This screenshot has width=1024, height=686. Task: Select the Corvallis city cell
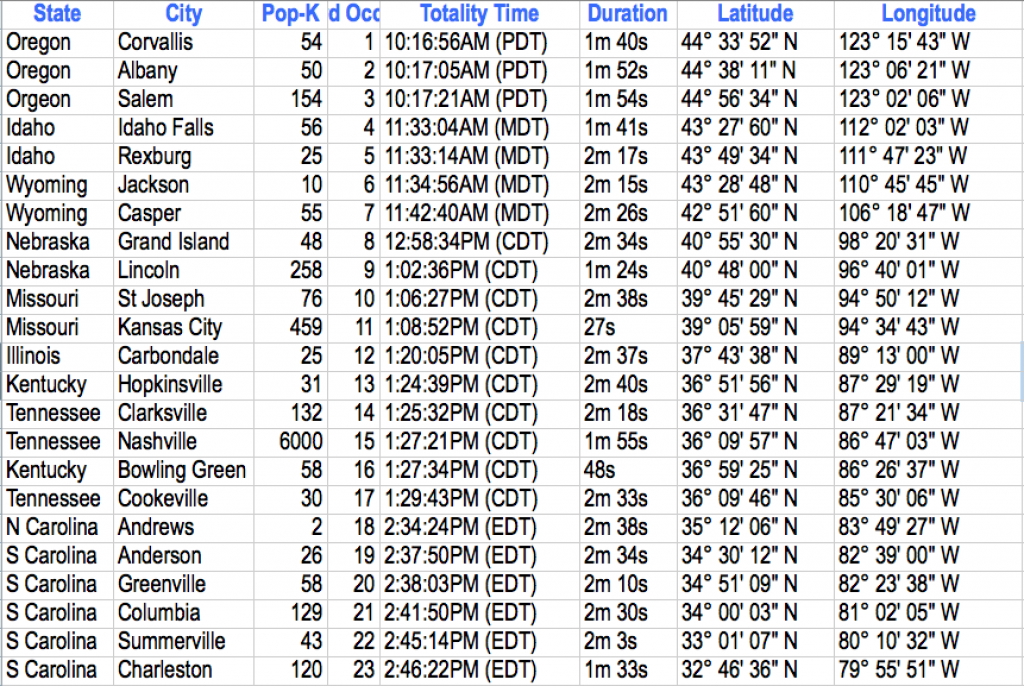click(155, 43)
